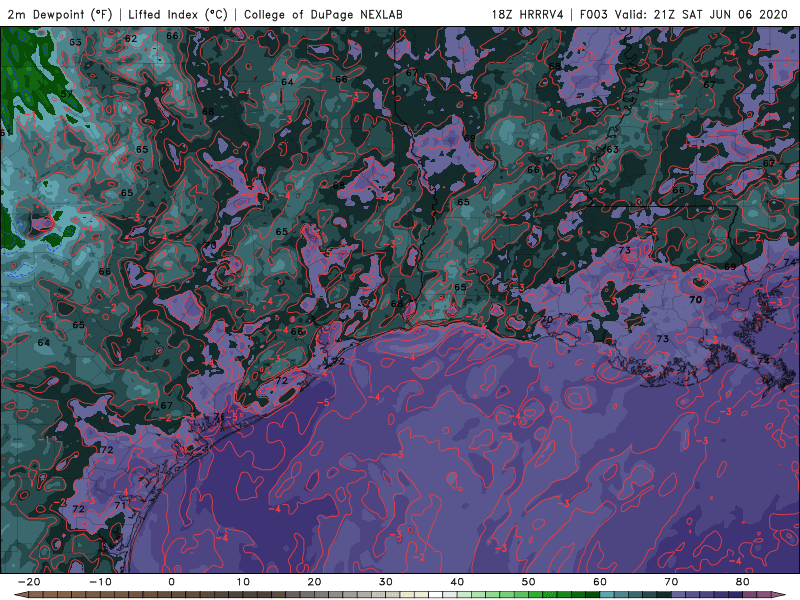Click the "College of DuPage NEXLAB" label
Viewport: 800px width, 600px height.
pyautogui.click(x=323, y=14)
